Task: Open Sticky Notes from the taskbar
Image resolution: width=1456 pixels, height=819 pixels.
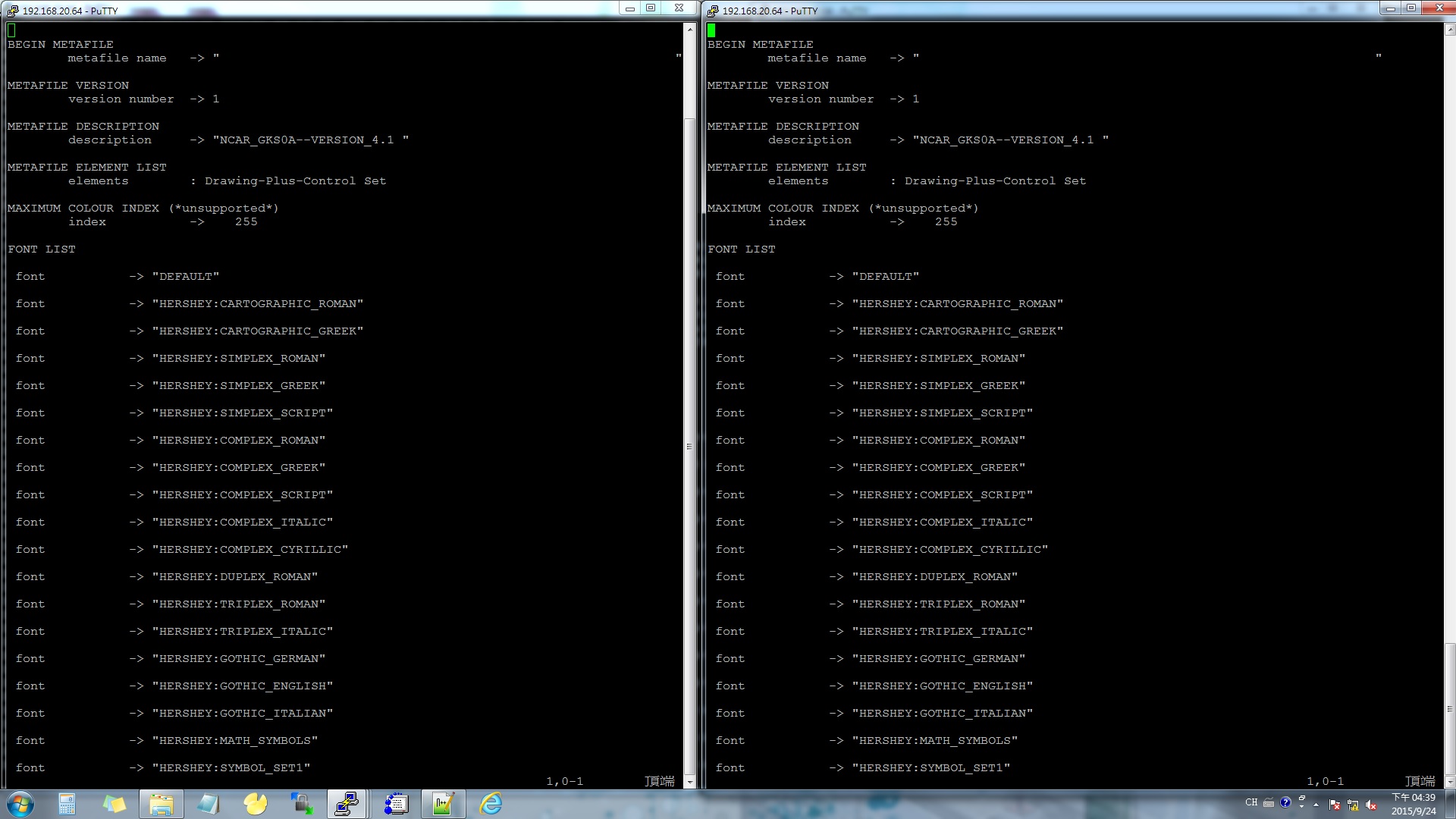Action: (x=114, y=804)
